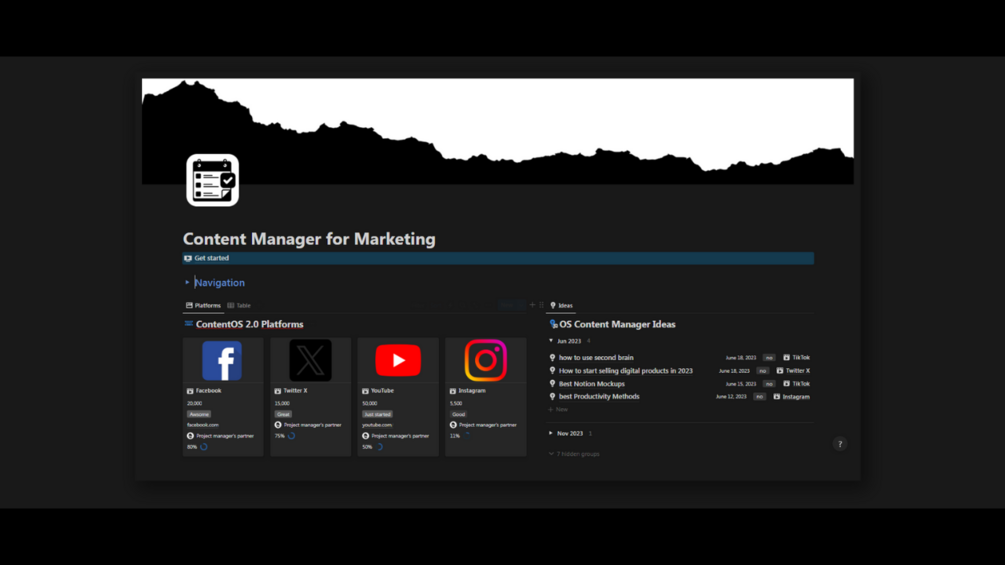Screen dimensions: 1005x565
Task: Click the person avatar icon on the Twitter X card
Action: point(278,425)
